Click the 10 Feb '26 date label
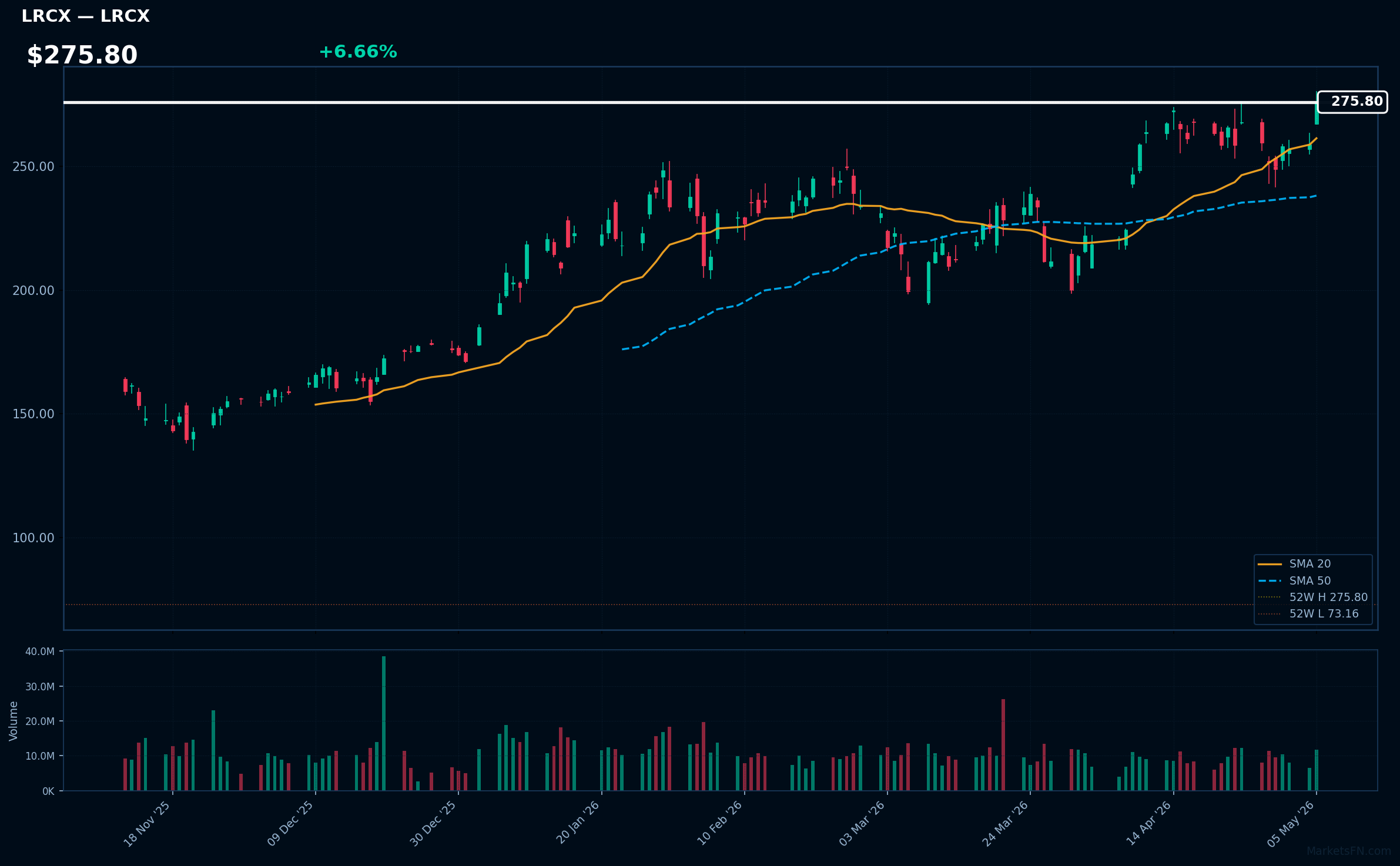The image size is (1400, 866). (719, 824)
